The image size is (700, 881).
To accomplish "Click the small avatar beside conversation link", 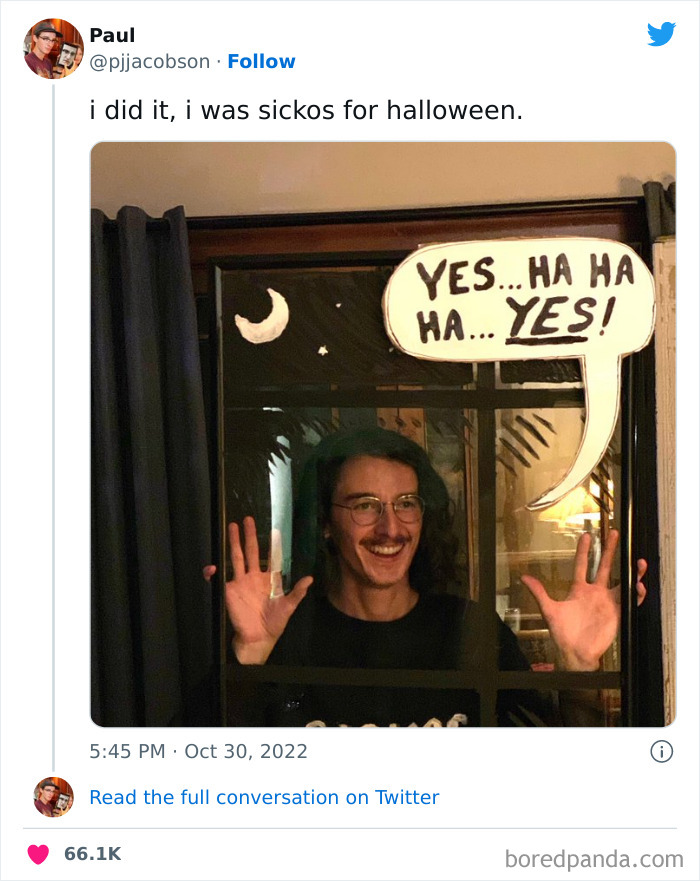I will tap(53, 797).
